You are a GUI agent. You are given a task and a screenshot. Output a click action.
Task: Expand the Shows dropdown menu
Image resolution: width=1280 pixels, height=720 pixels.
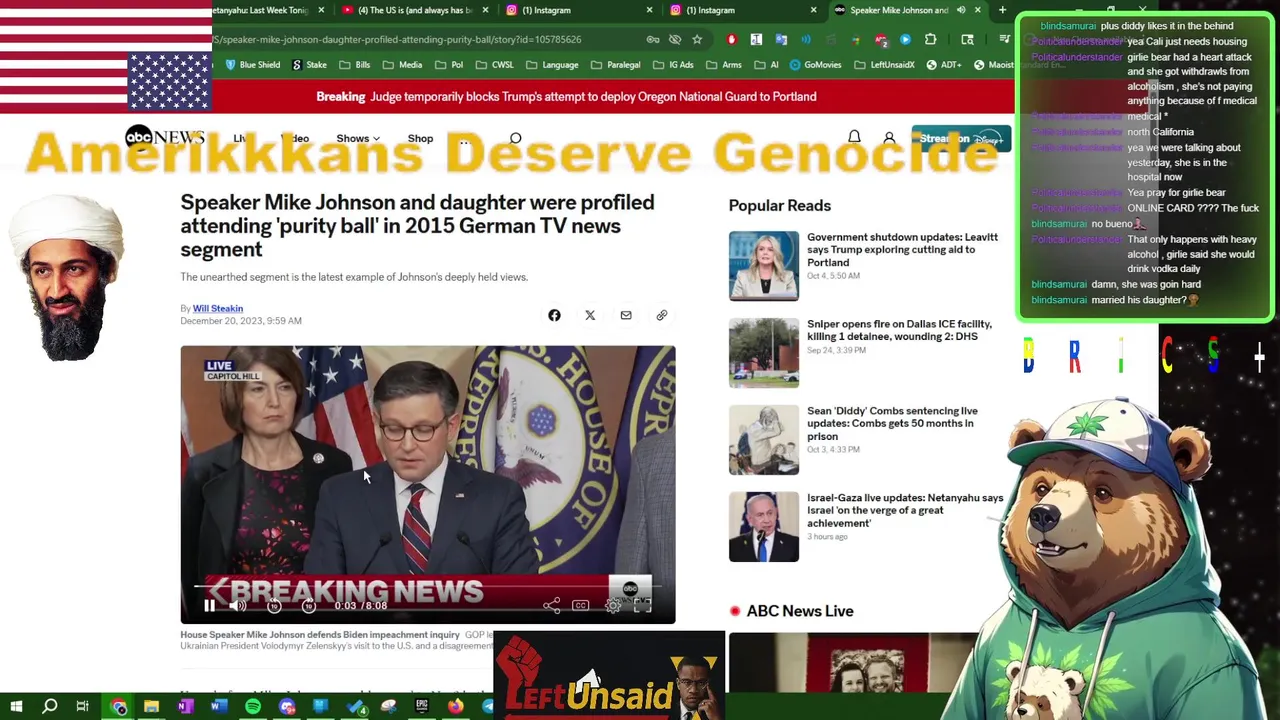[357, 138]
